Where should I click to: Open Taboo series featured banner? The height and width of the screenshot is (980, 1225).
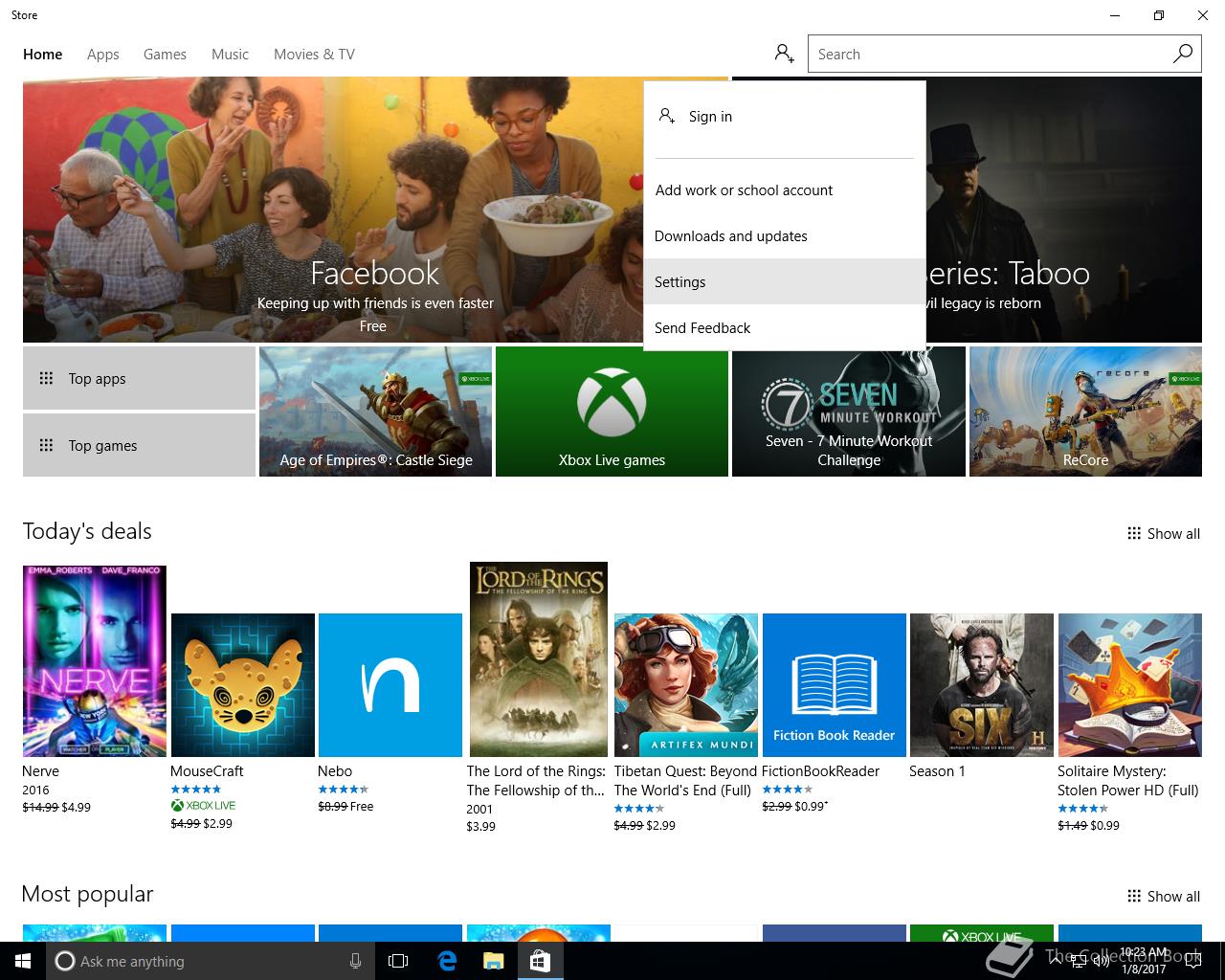click(x=1063, y=210)
